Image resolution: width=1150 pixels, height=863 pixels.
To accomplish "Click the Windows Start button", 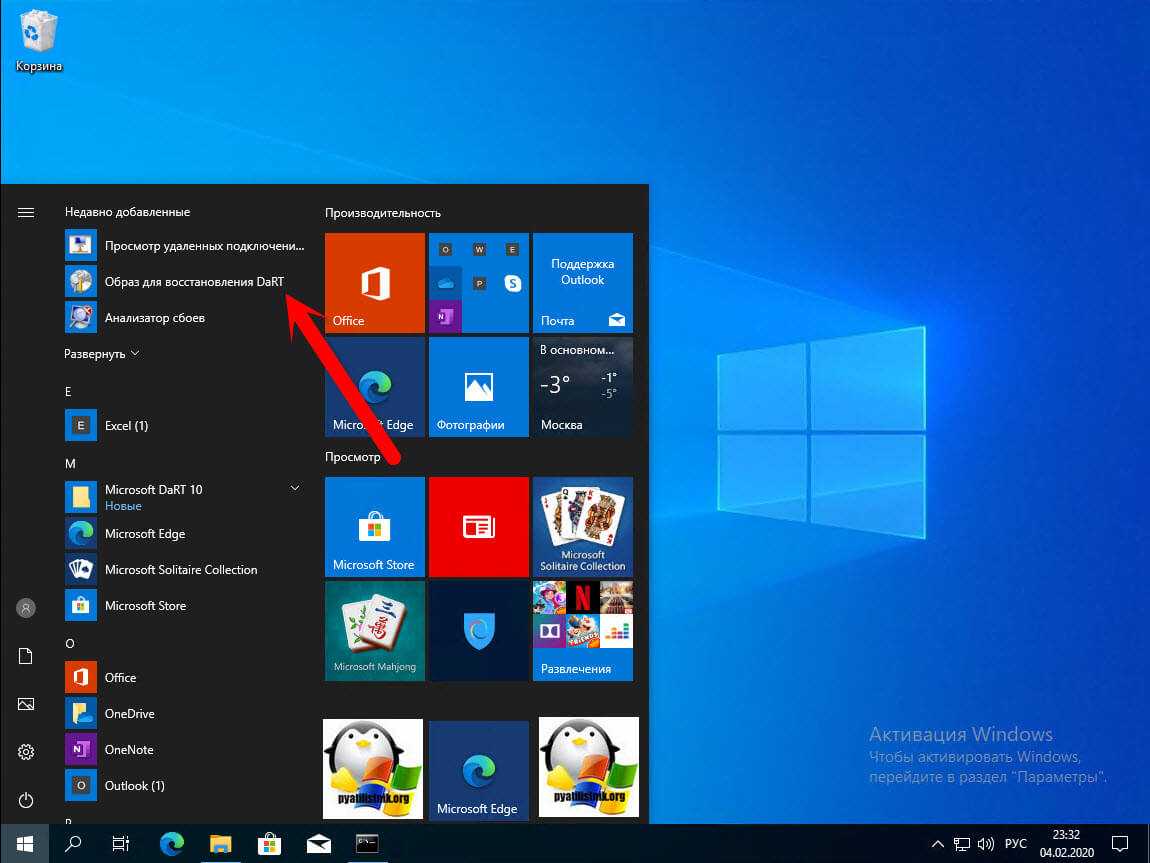I will pos(24,843).
